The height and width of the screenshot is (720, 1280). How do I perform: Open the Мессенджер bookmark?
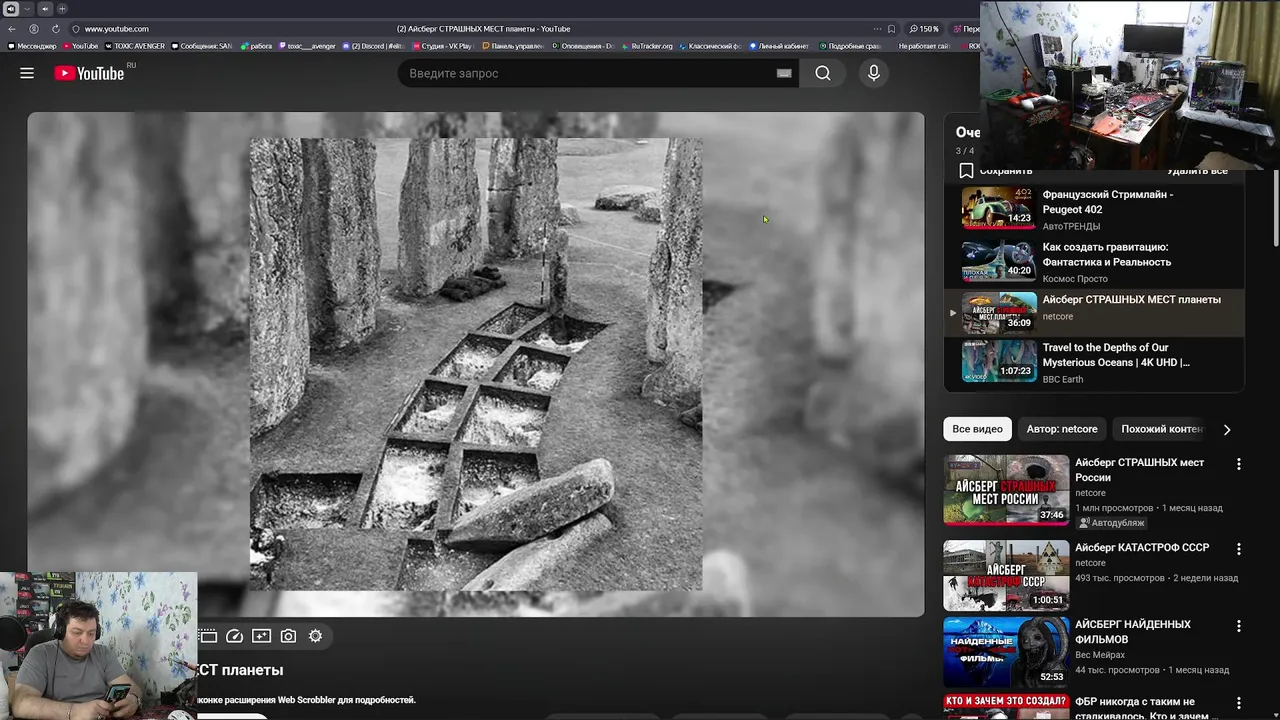pos(32,46)
